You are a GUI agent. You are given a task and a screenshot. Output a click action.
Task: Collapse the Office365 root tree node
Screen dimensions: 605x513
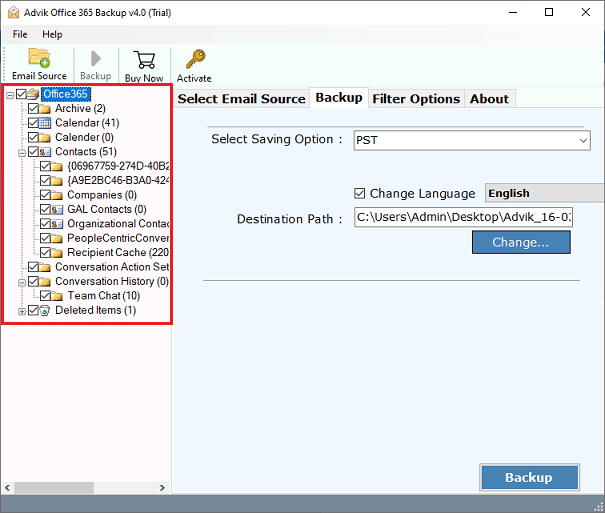tap(10, 94)
